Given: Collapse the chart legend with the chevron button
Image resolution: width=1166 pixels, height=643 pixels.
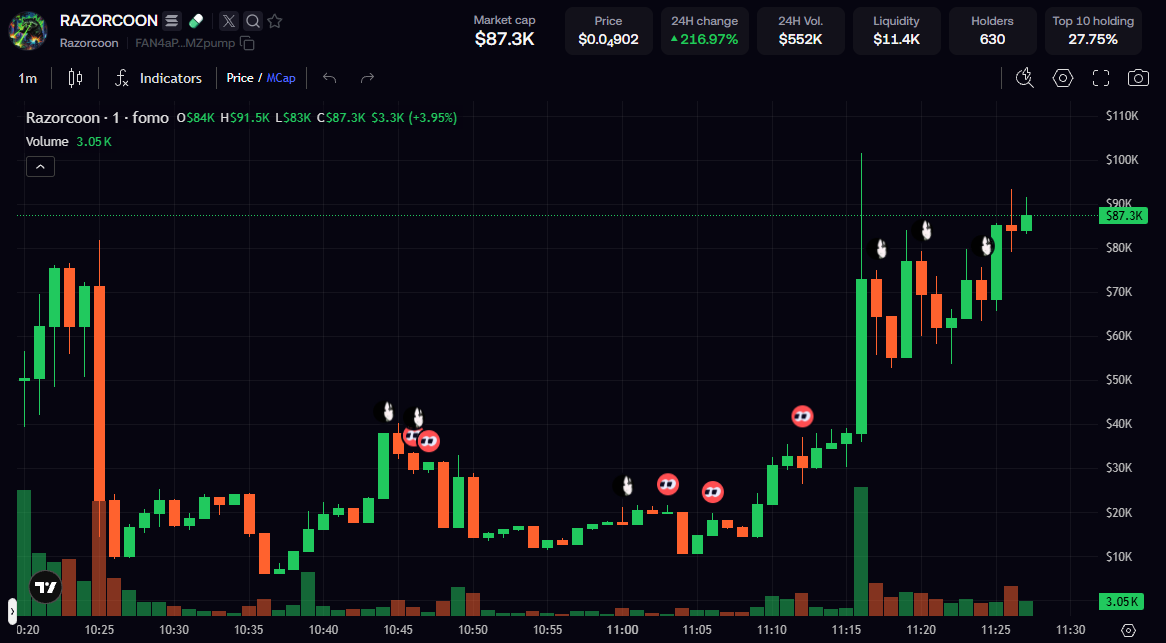Looking at the screenshot, I should pyautogui.click(x=40, y=167).
